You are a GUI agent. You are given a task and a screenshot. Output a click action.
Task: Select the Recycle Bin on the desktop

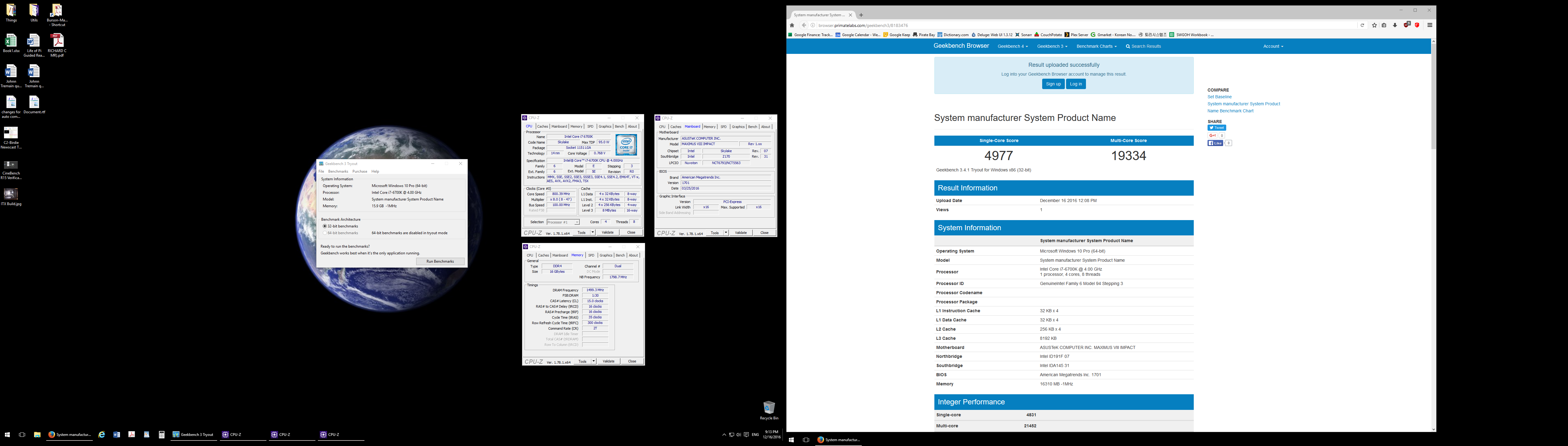tap(769, 410)
